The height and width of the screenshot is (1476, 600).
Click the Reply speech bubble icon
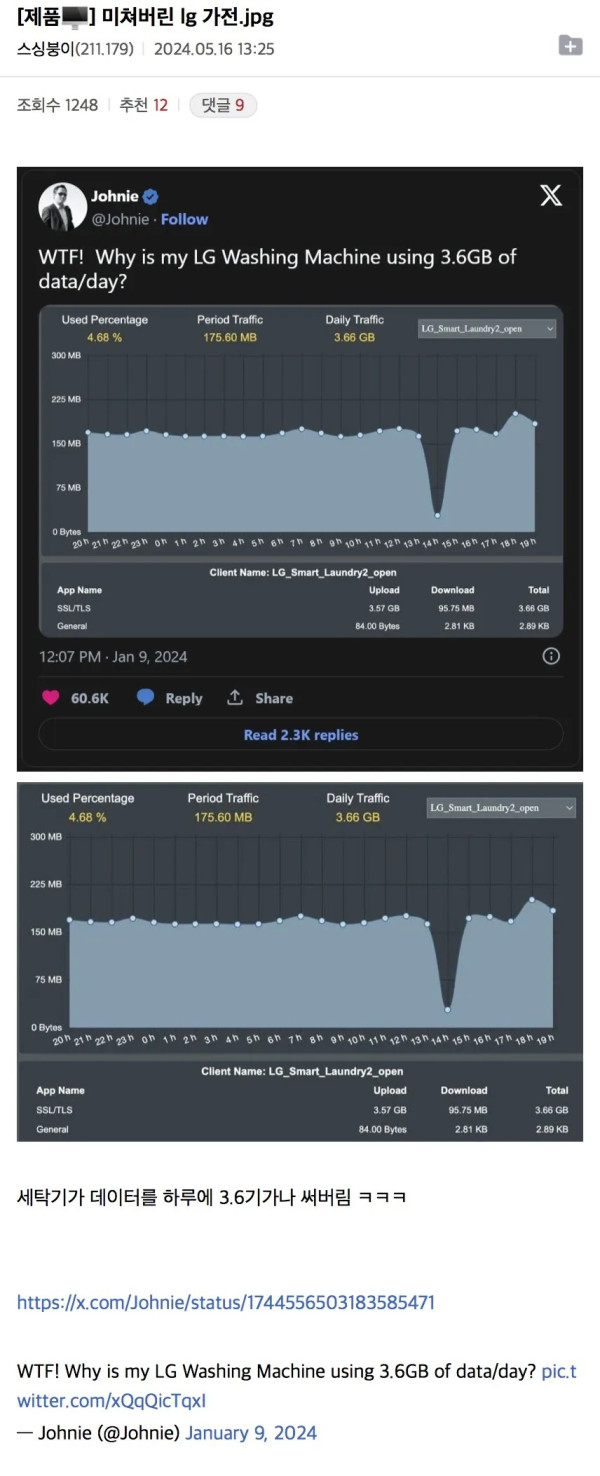click(146, 697)
